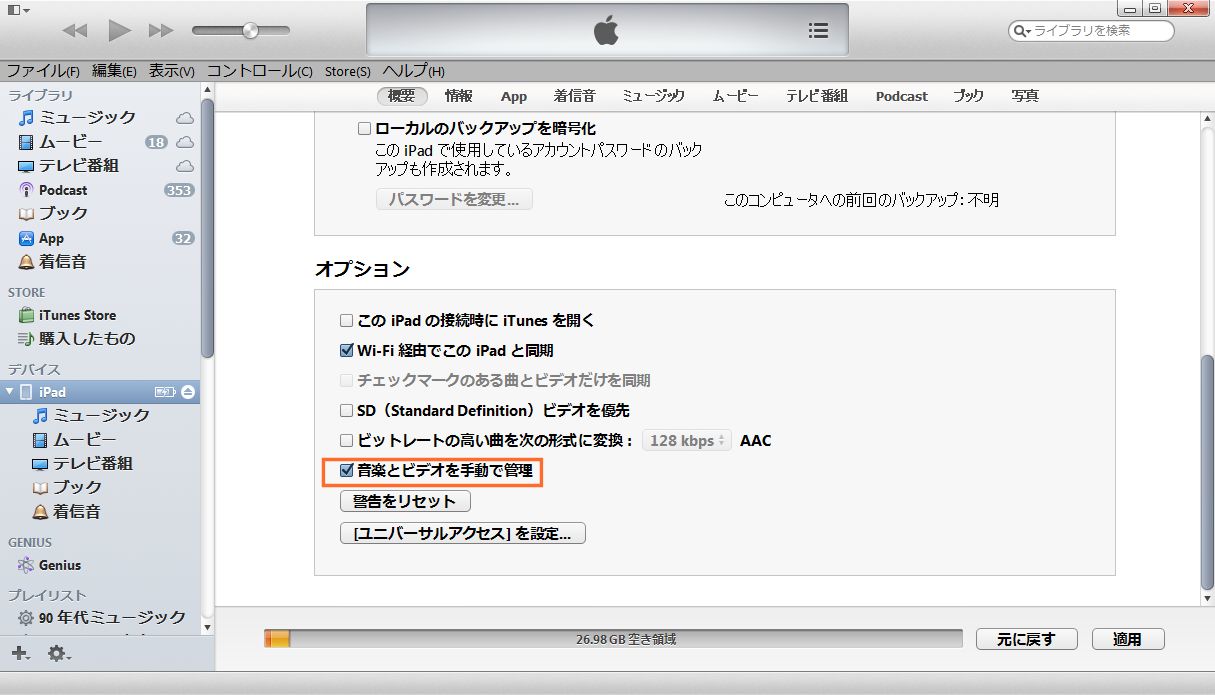Open iTunes Store in the sidebar
Image resolution: width=1215 pixels, height=695 pixels.
[x=77, y=315]
